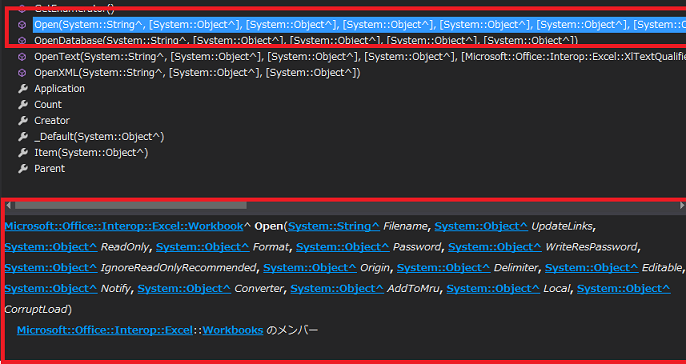Image resolution: width=686 pixels, height=364 pixels.
Task: Open the Microsoft::Office::Interop::Excel::Workbook return type link
Action: (124, 226)
